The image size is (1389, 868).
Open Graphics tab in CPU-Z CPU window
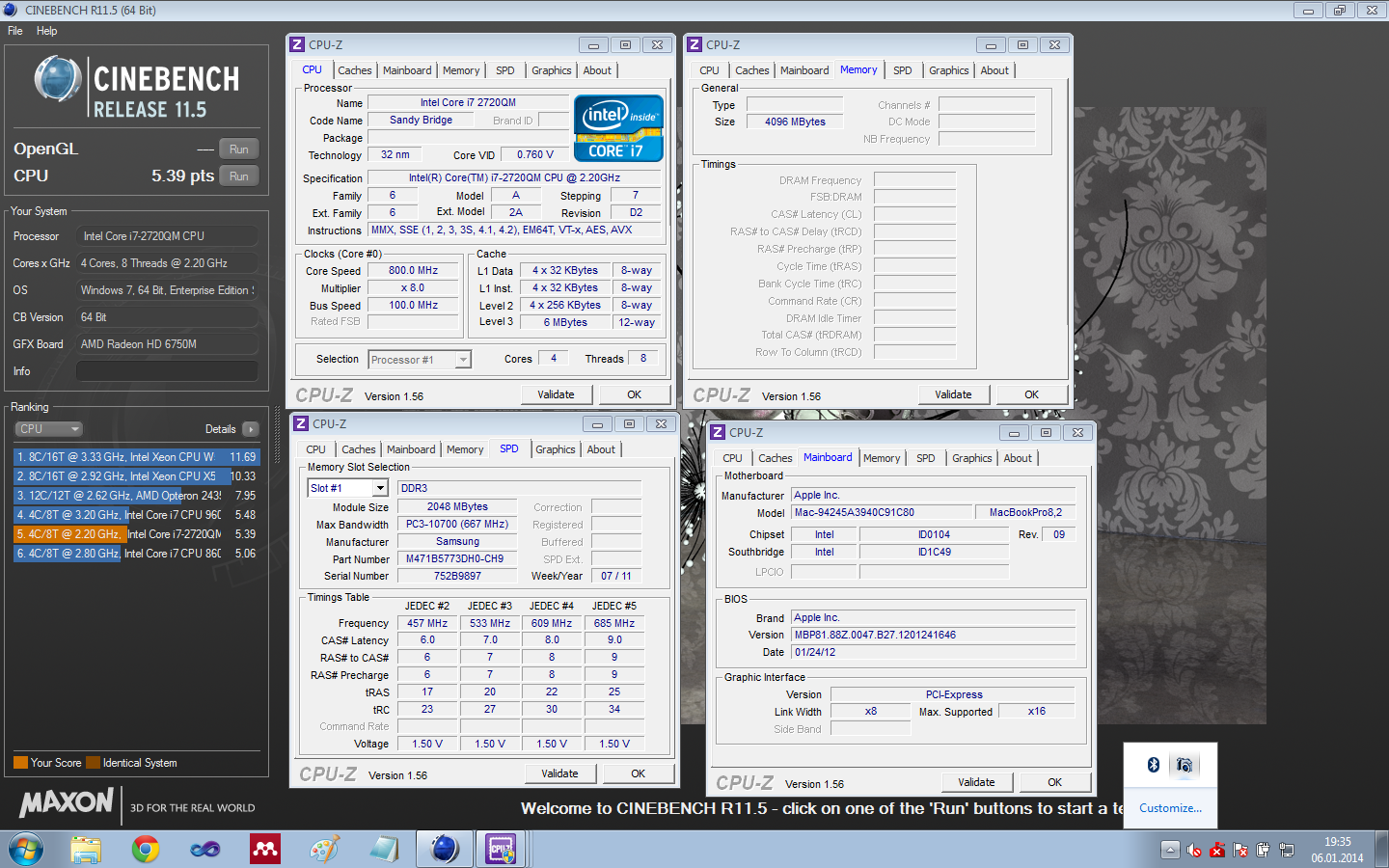pos(552,70)
